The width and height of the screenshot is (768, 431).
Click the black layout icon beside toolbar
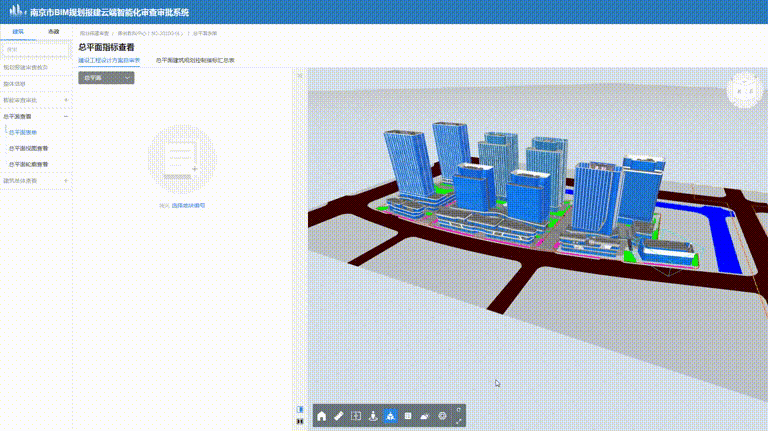(300, 421)
